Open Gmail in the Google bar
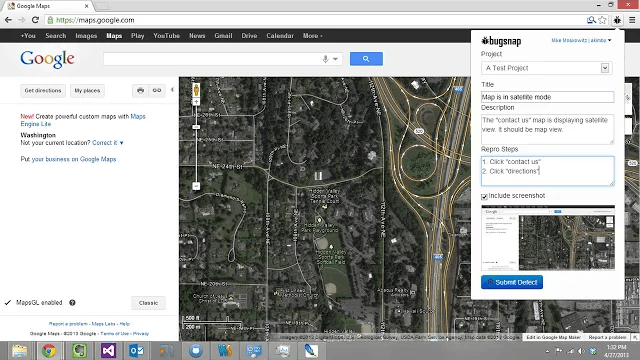This screenshot has height=360, width=640. 223,36
